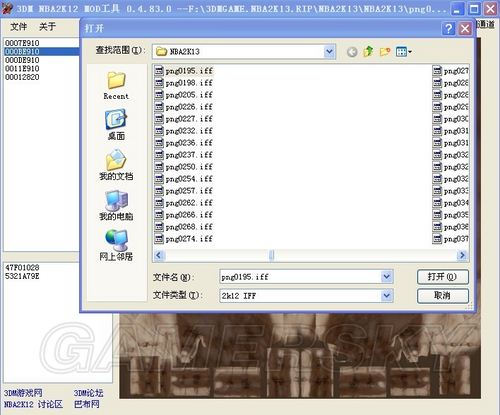
Task: Select the file png0237.iff
Action: 184,155
